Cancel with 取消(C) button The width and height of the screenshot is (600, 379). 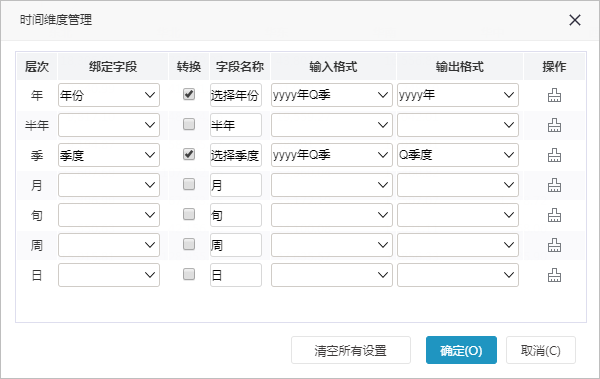pyautogui.click(x=541, y=350)
